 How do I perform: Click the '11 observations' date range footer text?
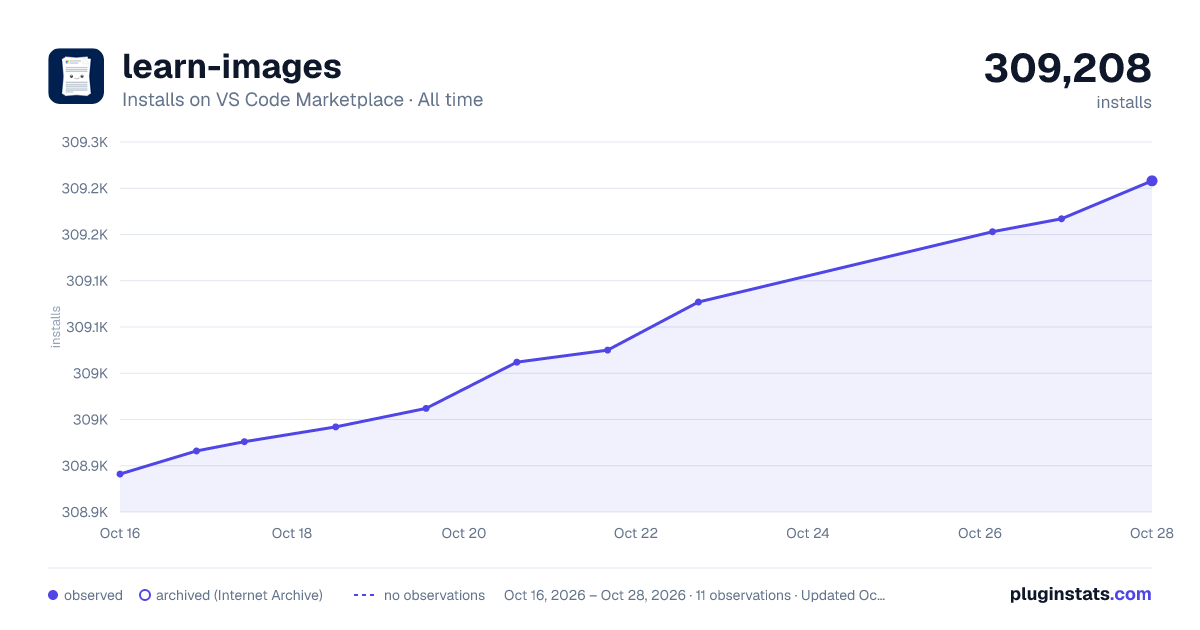click(694, 595)
